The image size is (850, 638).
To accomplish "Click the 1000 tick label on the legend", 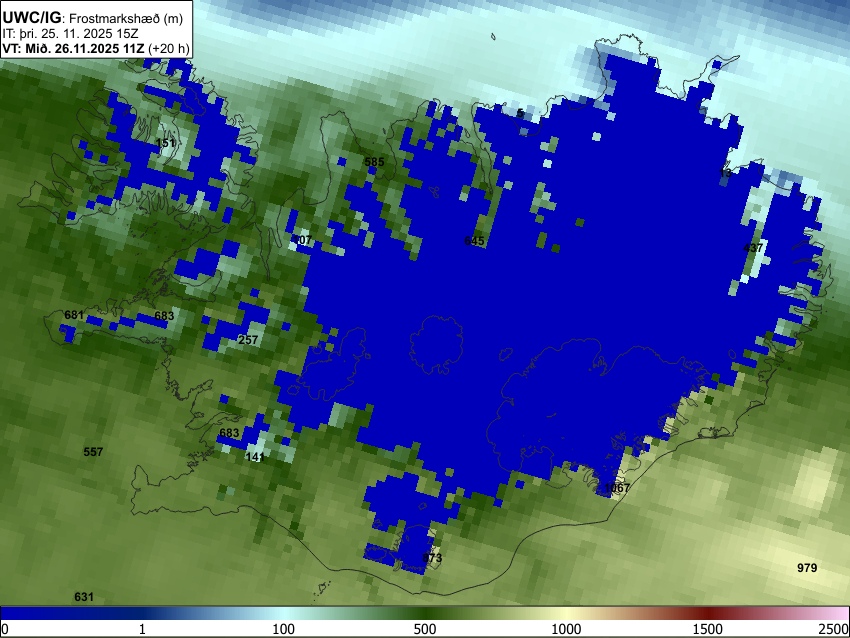I will pyautogui.click(x=566, y=629).
